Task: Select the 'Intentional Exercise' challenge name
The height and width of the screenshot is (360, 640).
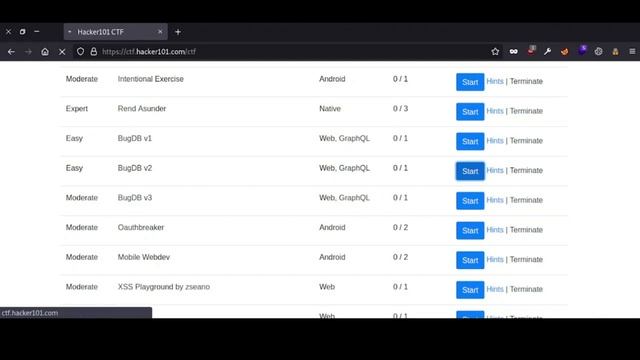Action: pos(151,79)
